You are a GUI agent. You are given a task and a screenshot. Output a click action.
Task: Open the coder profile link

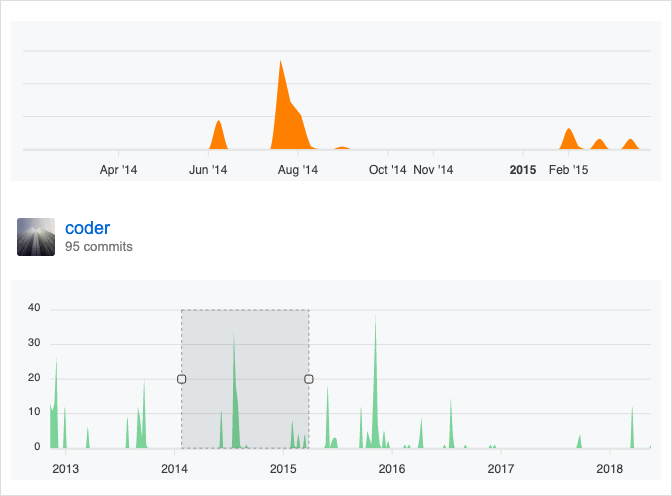87,228
